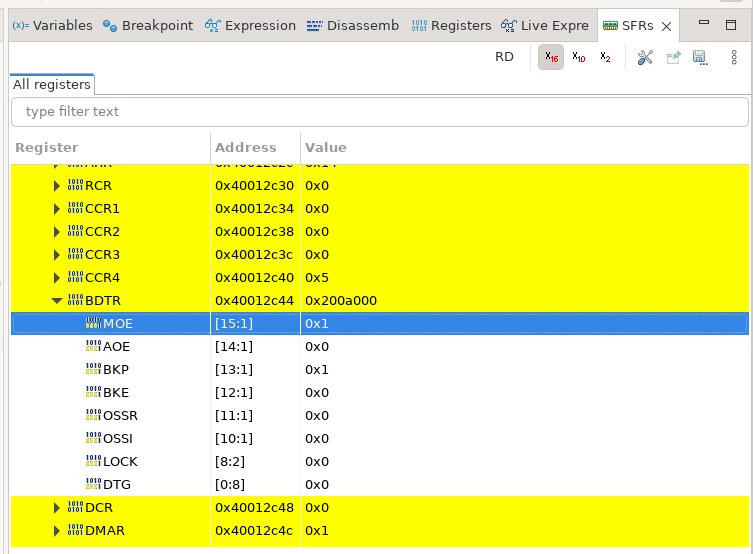The width and height of the screenshot is (753, 554).
Task: Select the CCR4 value 0x5 cell
Action: tap(317, 278)
